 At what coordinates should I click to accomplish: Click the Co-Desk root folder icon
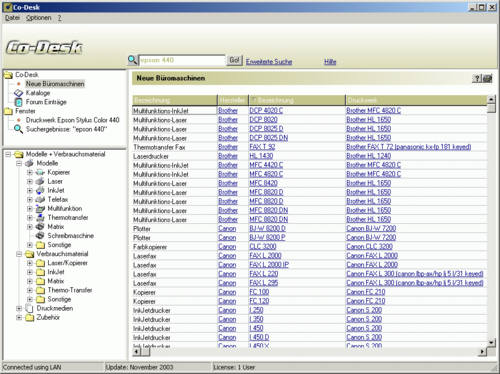click(8, 75)
